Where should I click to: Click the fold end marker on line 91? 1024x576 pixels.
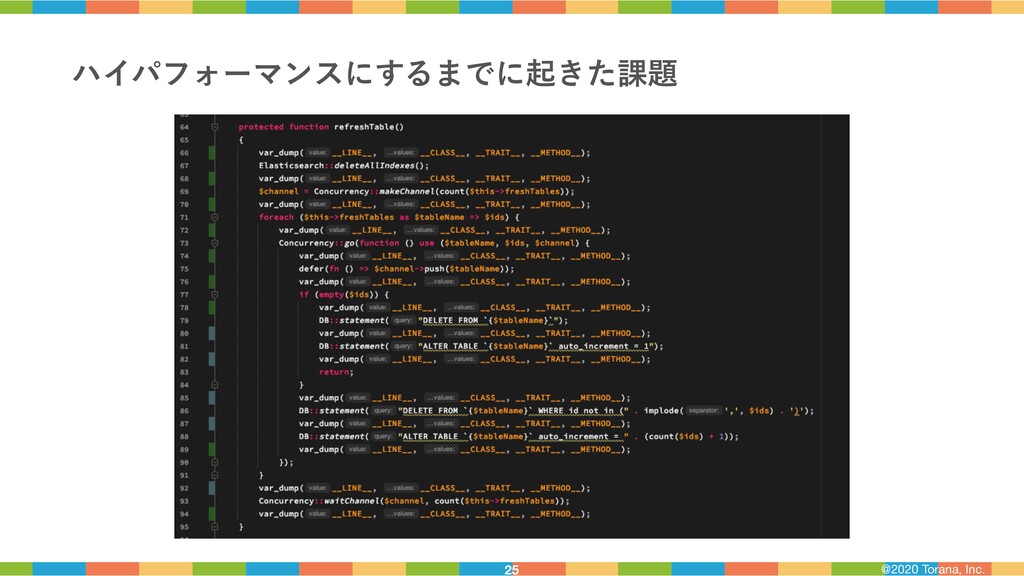pos(214,475)
